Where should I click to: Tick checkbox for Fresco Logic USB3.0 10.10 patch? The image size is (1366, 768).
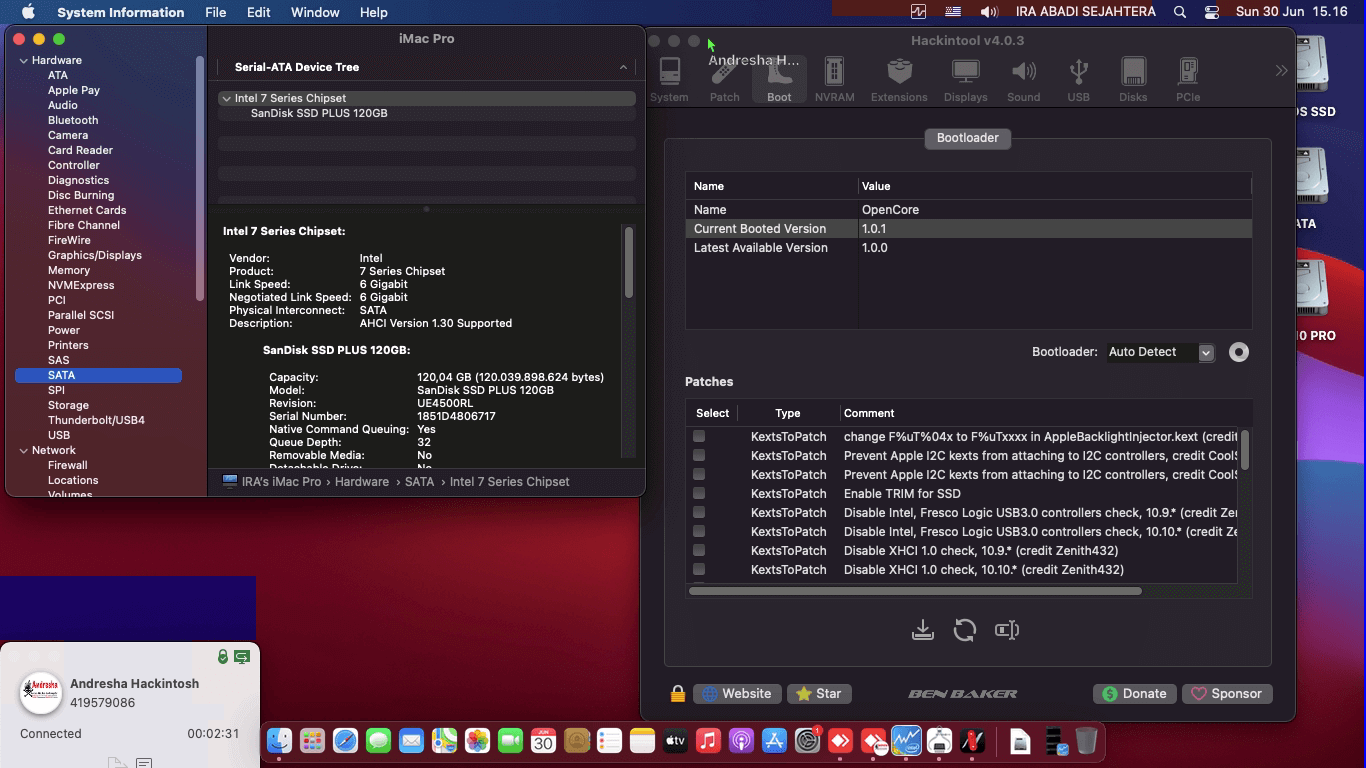coord(699,531)
